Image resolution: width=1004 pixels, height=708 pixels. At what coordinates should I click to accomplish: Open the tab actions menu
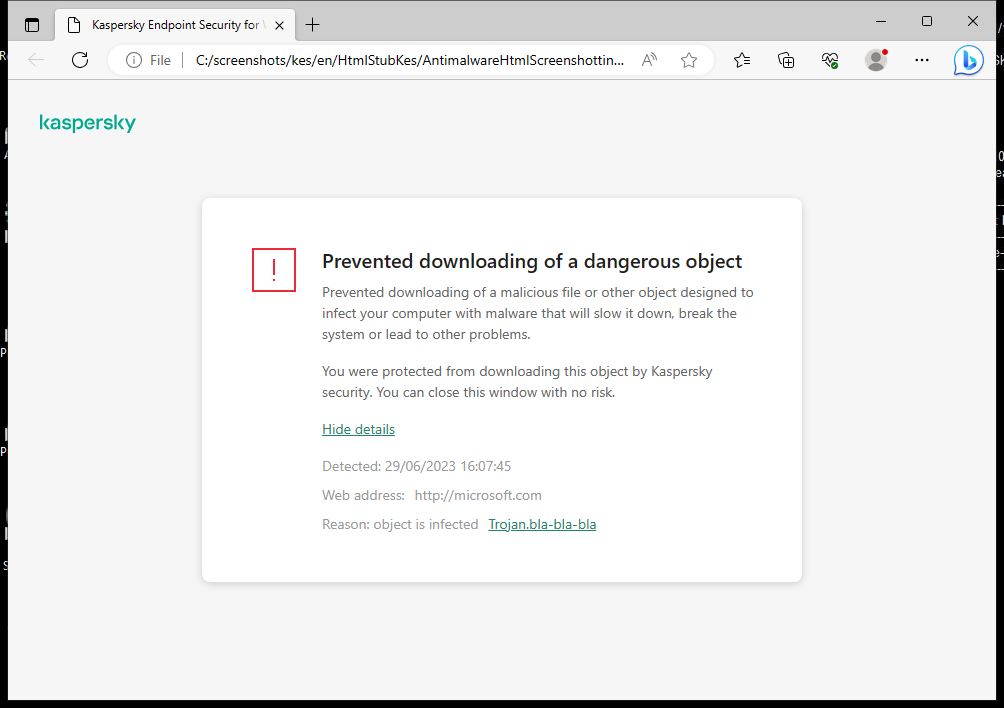click(x=31, y=24)
